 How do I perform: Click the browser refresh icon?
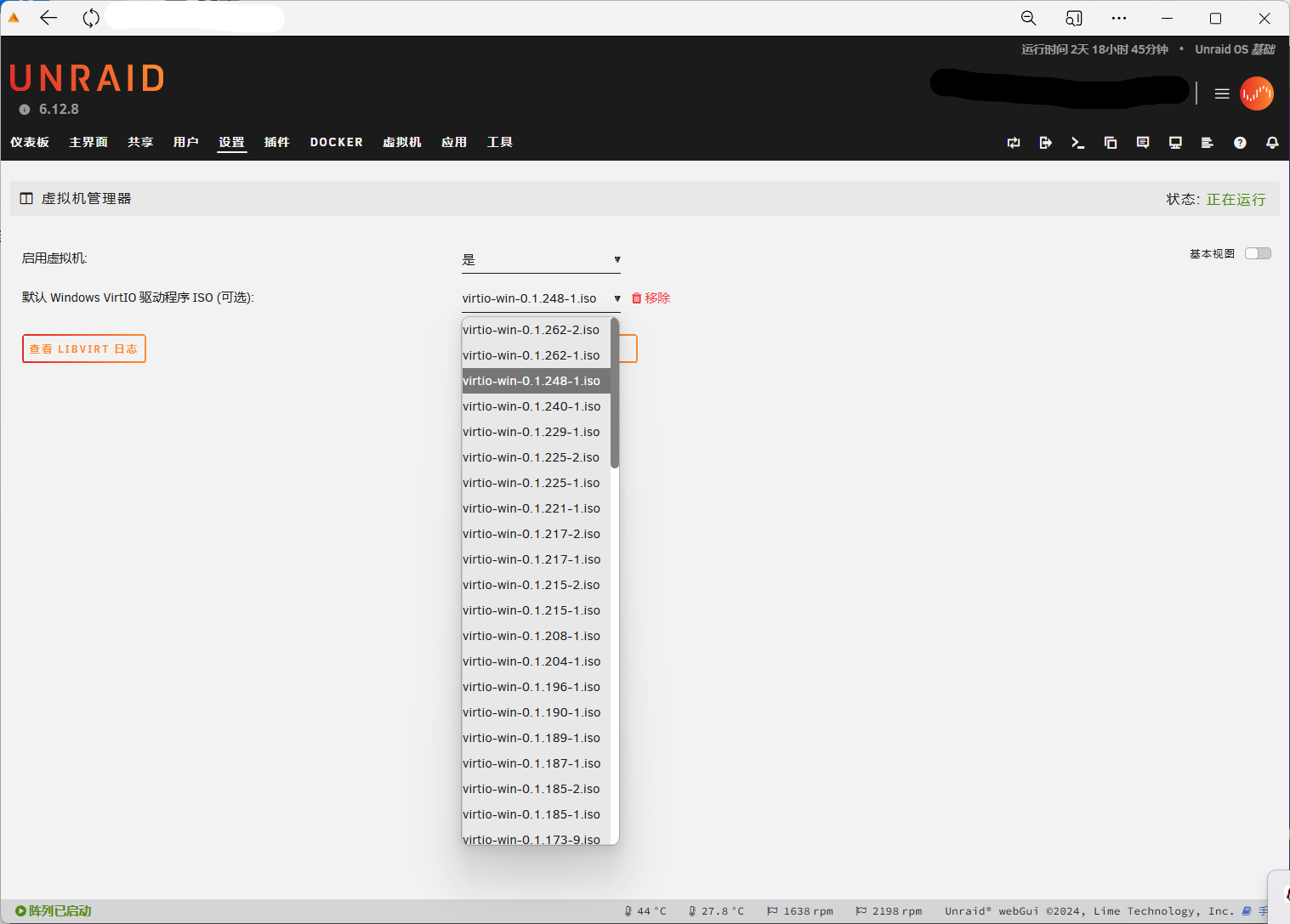(91, 18)
